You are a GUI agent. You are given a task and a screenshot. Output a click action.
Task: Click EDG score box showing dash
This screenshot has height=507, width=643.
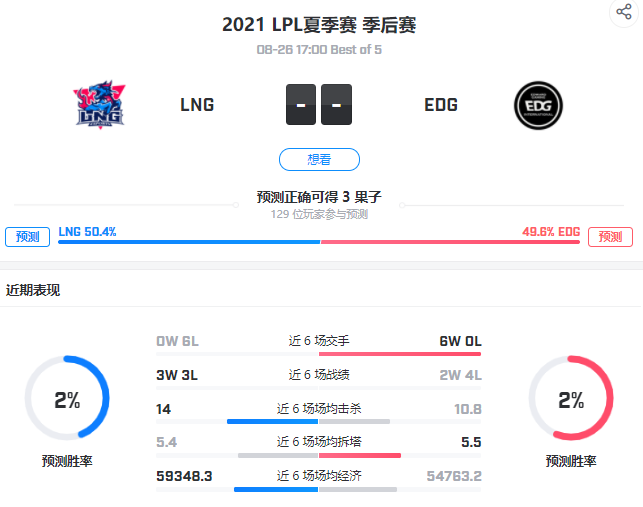[x=336, y=105]
